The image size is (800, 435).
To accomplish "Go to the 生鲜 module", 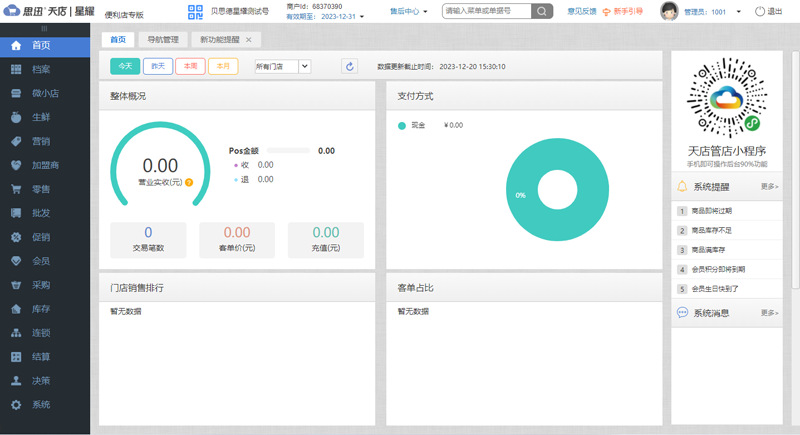I will coord(40,117).
